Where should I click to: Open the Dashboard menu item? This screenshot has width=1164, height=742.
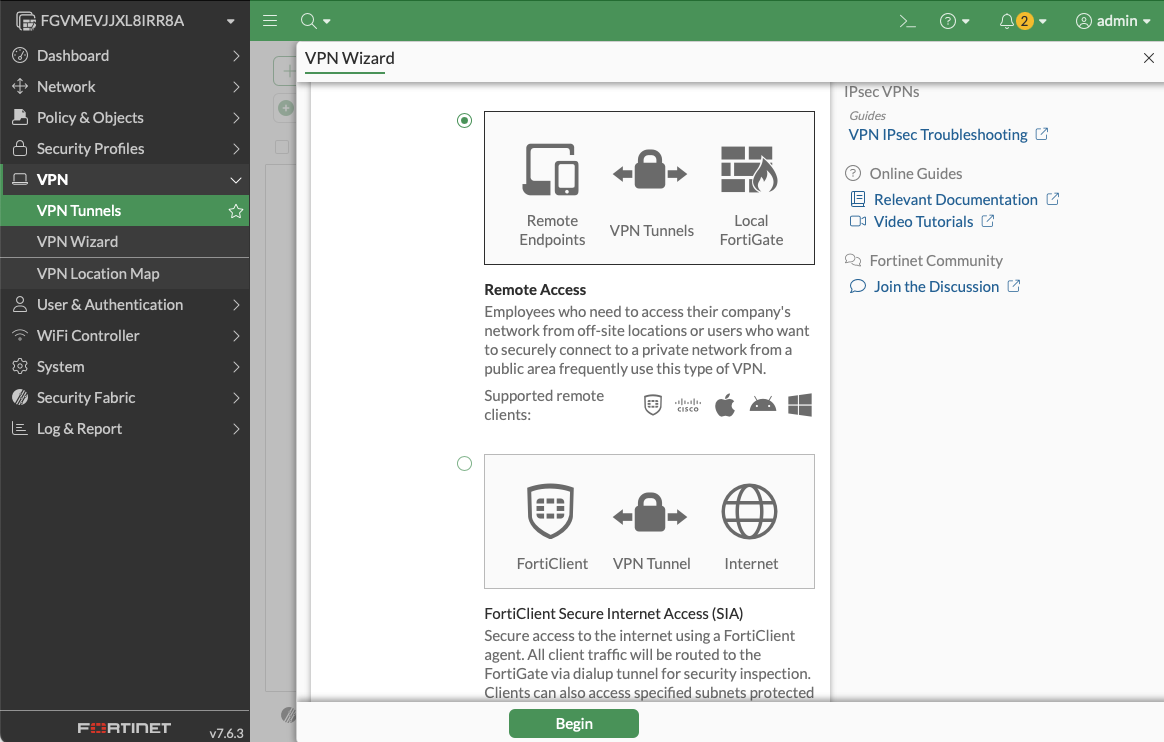pyautogui.click(x=125, y=56)
